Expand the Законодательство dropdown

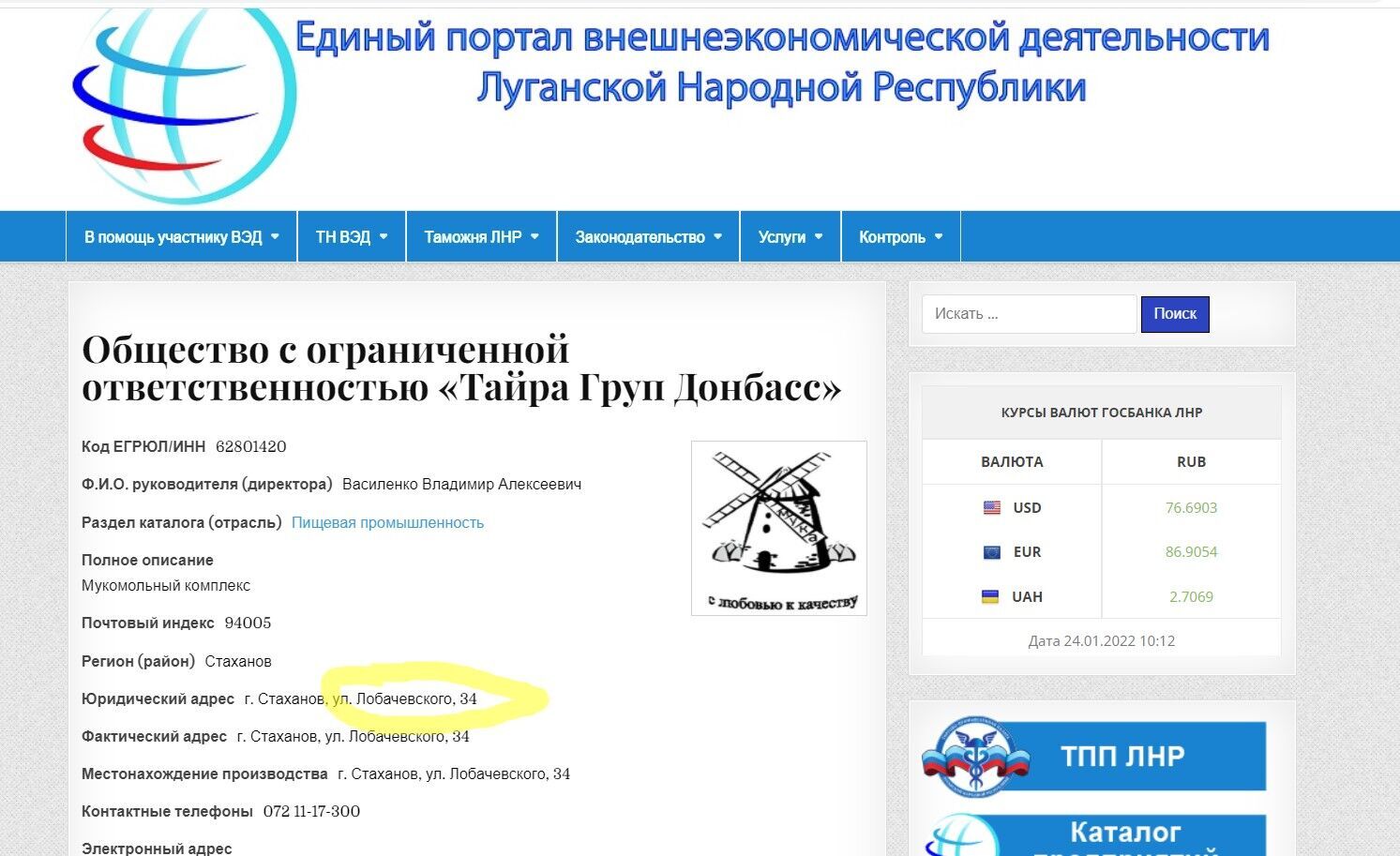[718, 236]
